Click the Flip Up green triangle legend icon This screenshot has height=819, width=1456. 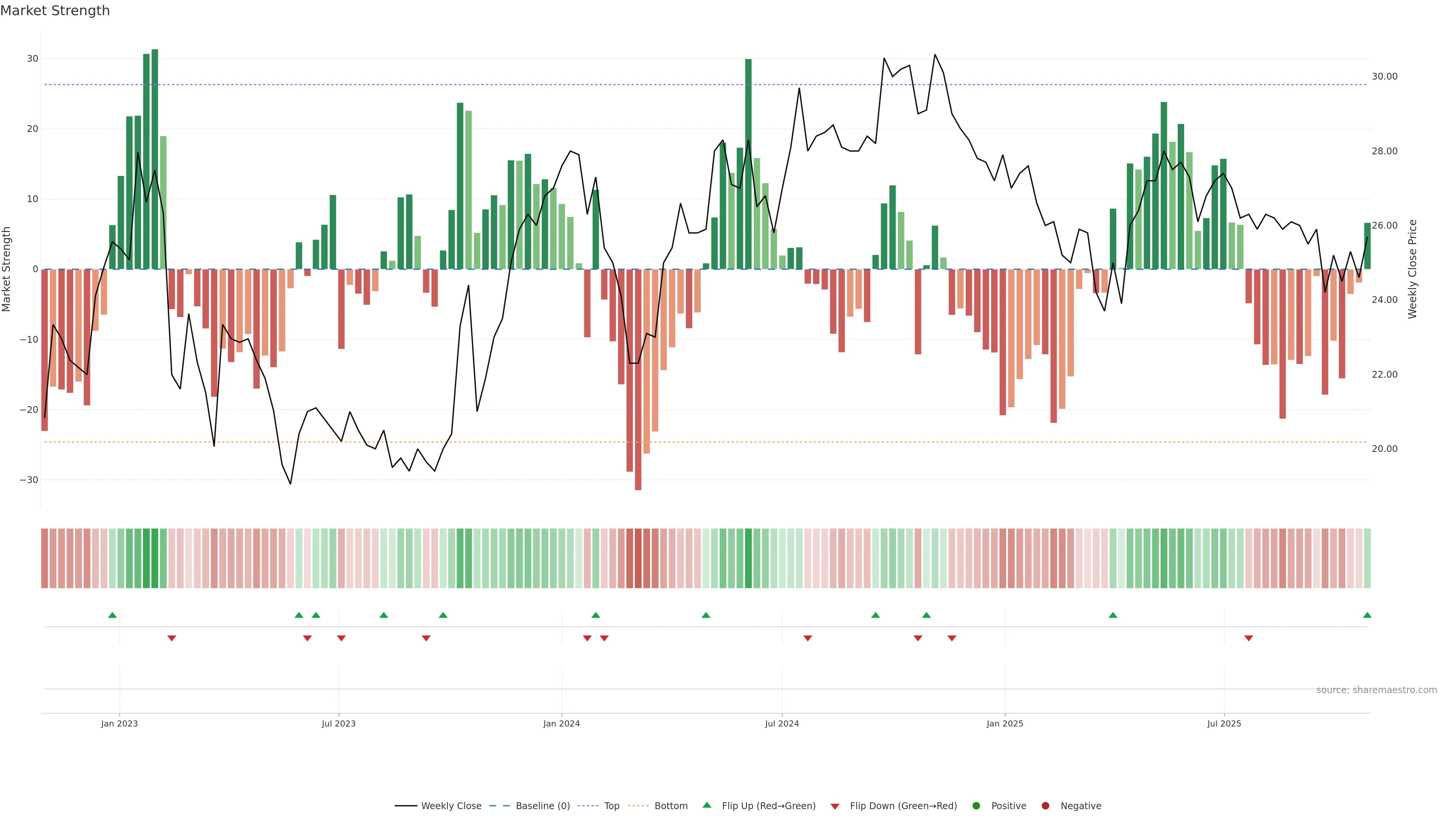706,805
